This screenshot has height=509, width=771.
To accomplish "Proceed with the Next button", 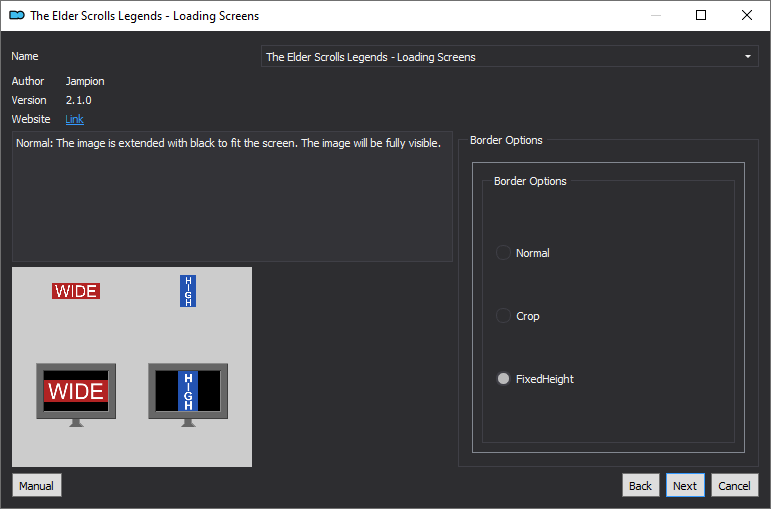I will coord(685,485).
